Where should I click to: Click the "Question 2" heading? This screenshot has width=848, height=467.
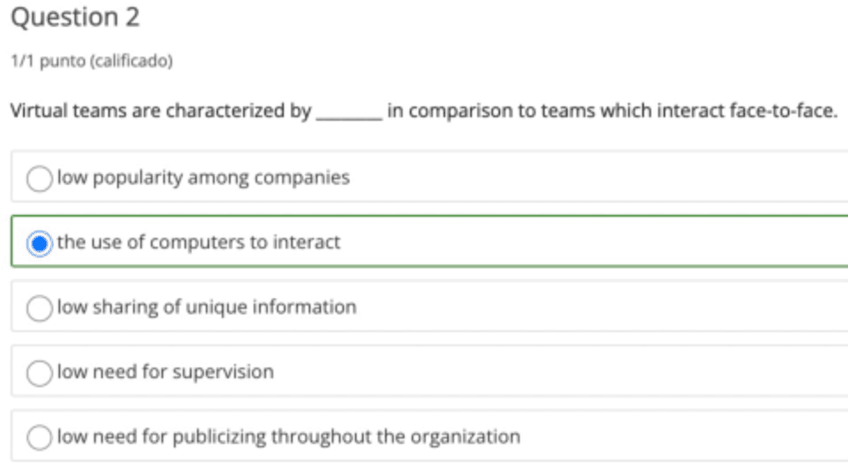75,17
